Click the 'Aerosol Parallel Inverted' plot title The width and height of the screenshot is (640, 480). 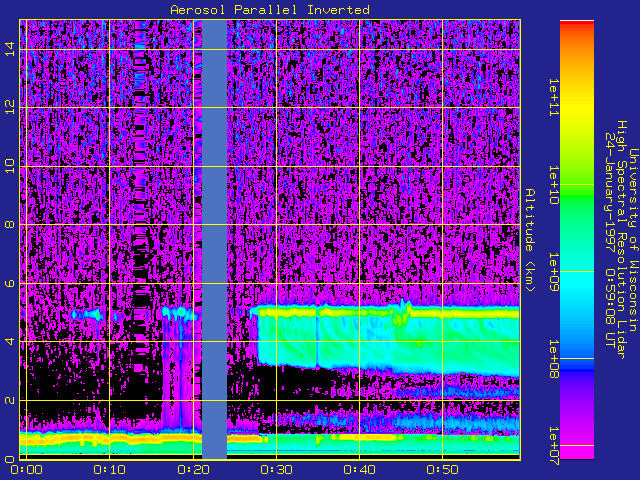270,10
